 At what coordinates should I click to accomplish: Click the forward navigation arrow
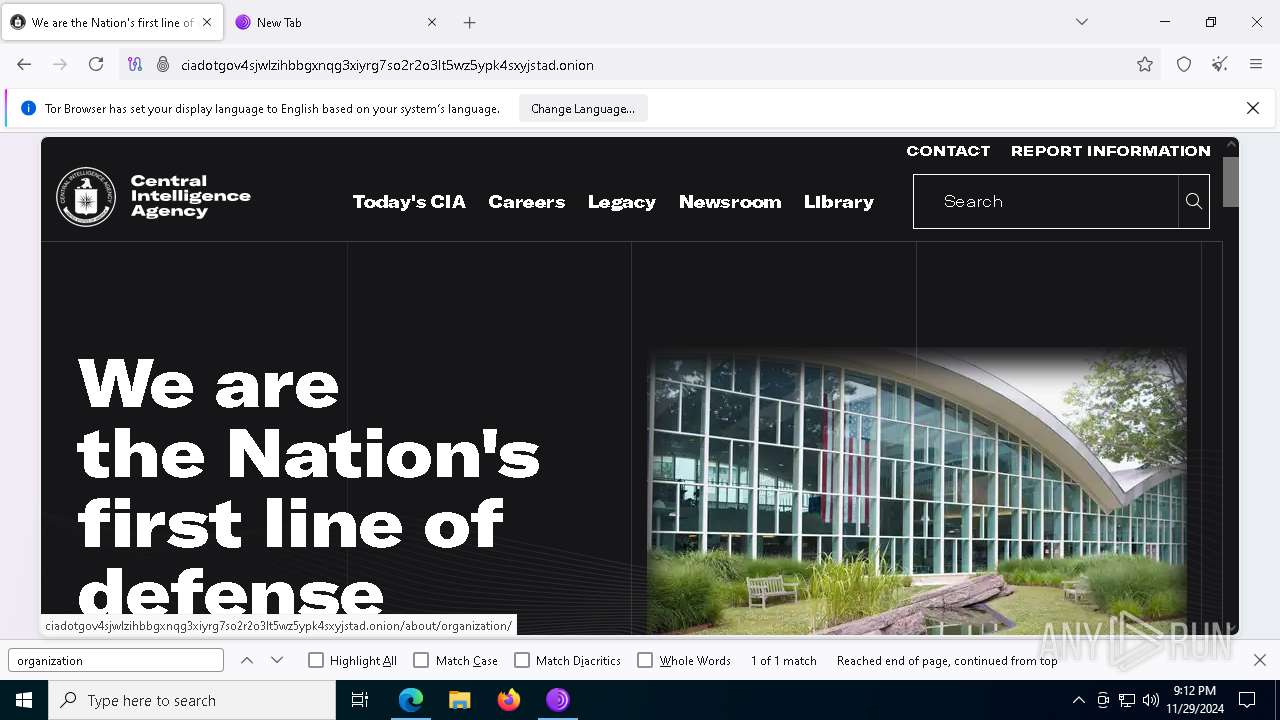click(x=60, y=64)
